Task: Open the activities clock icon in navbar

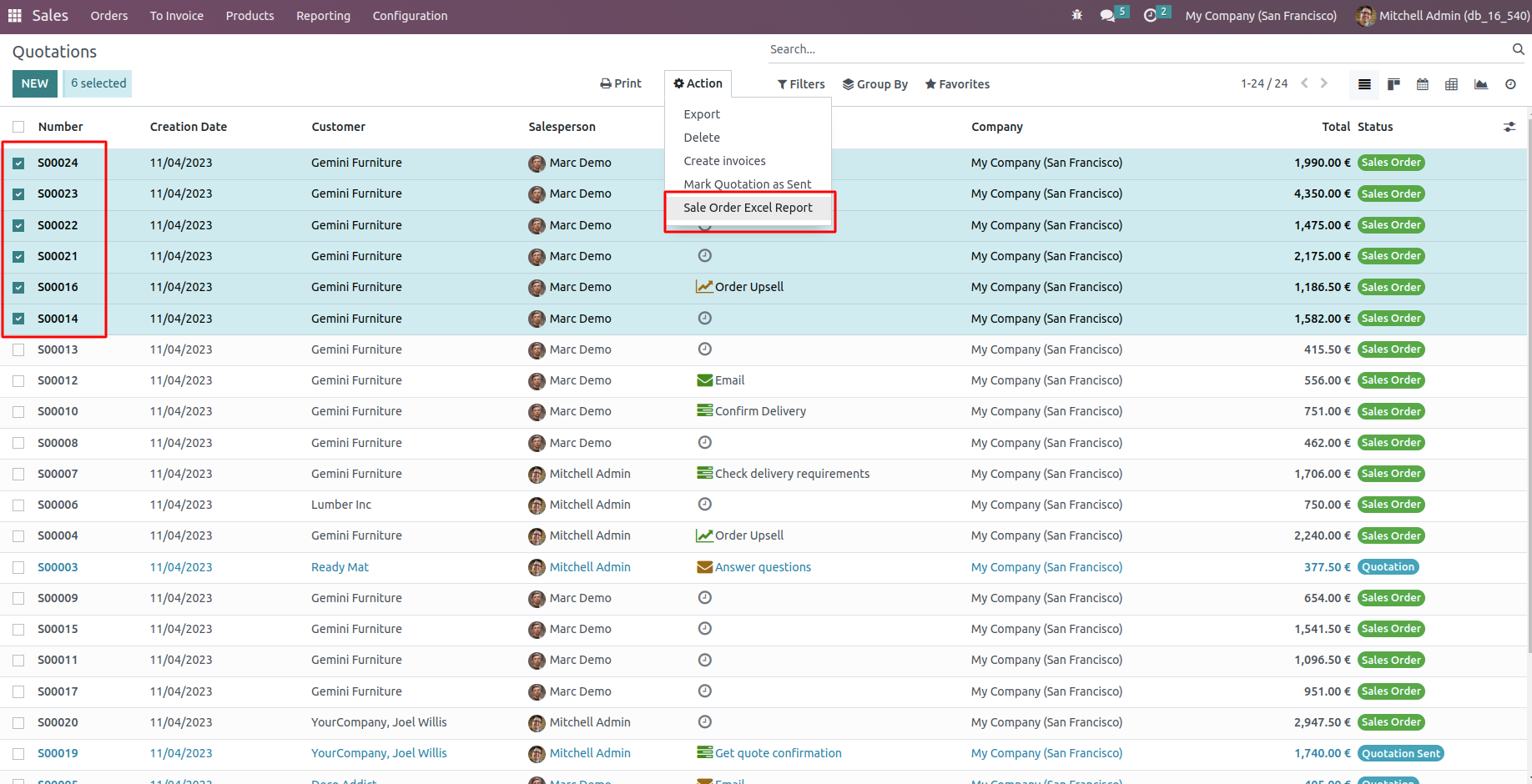Action: [x=1151, y=16]
